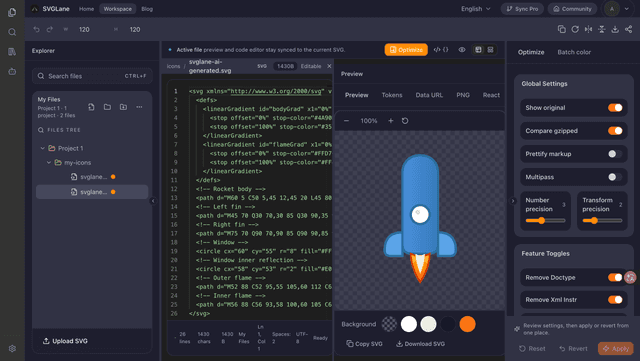Switch to the React tab

tap(491, 95)
